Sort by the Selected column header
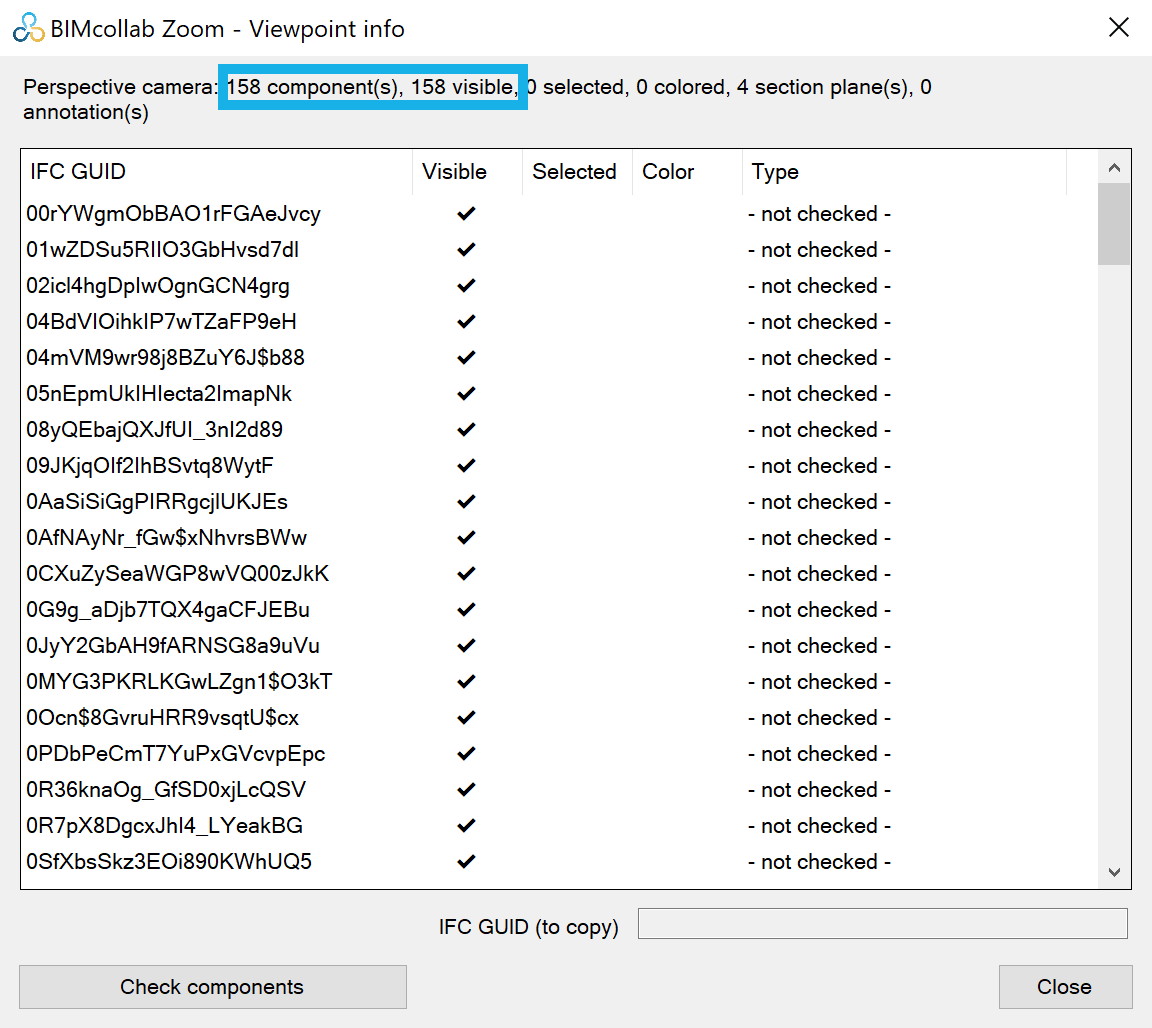This screenshot has width=1152, height=1028. (x=577, y=172)
